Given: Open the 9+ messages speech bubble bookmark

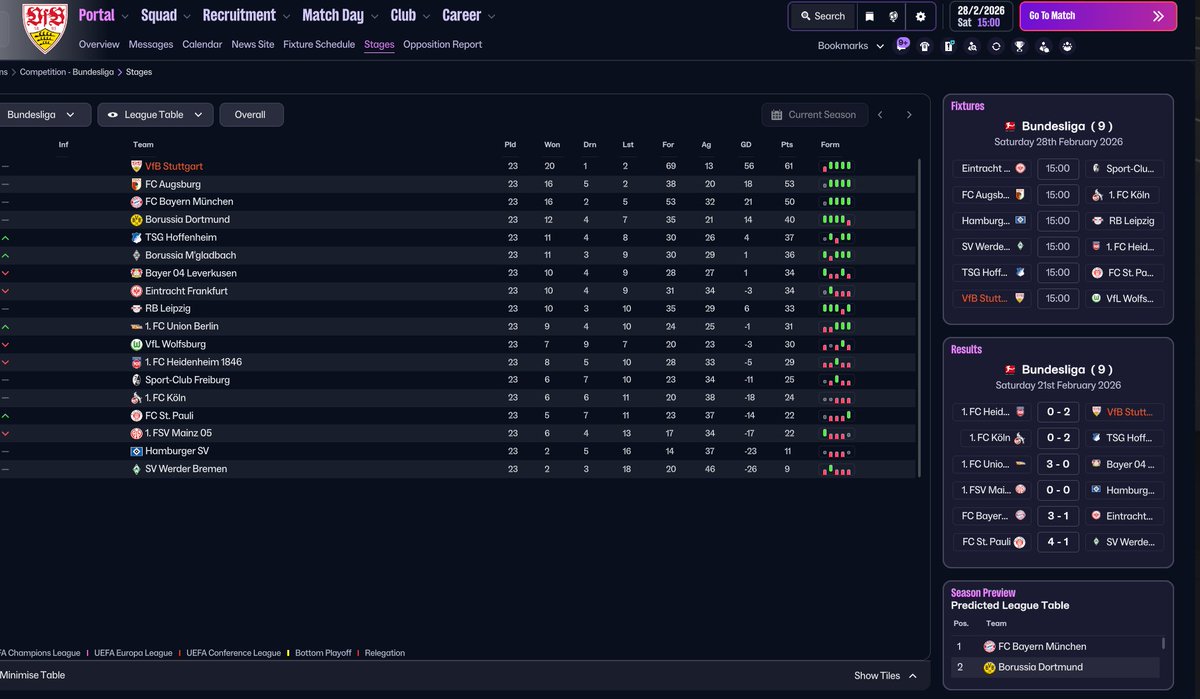Looking at the screenshot, I should pyautogui.click(x=902, y=45).
